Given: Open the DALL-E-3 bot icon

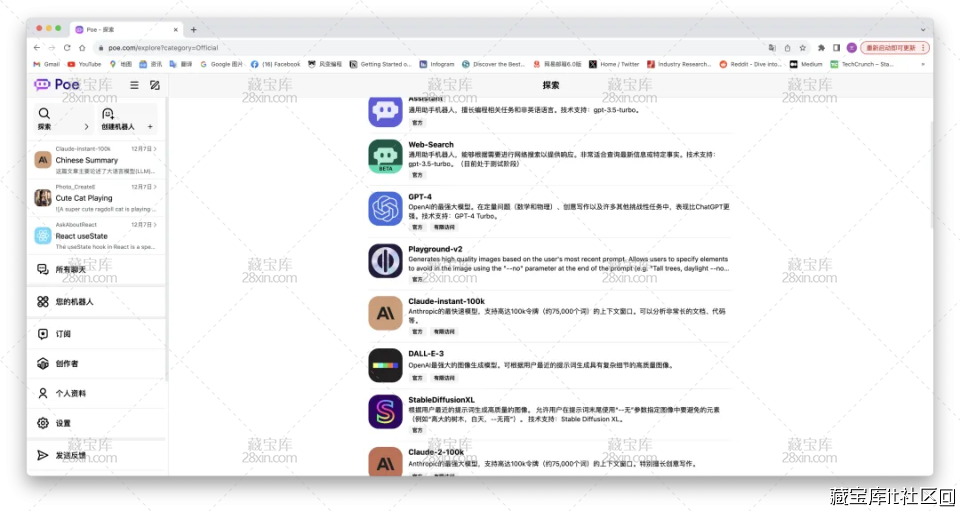Looking at the screenshot, I should [385, 365].
